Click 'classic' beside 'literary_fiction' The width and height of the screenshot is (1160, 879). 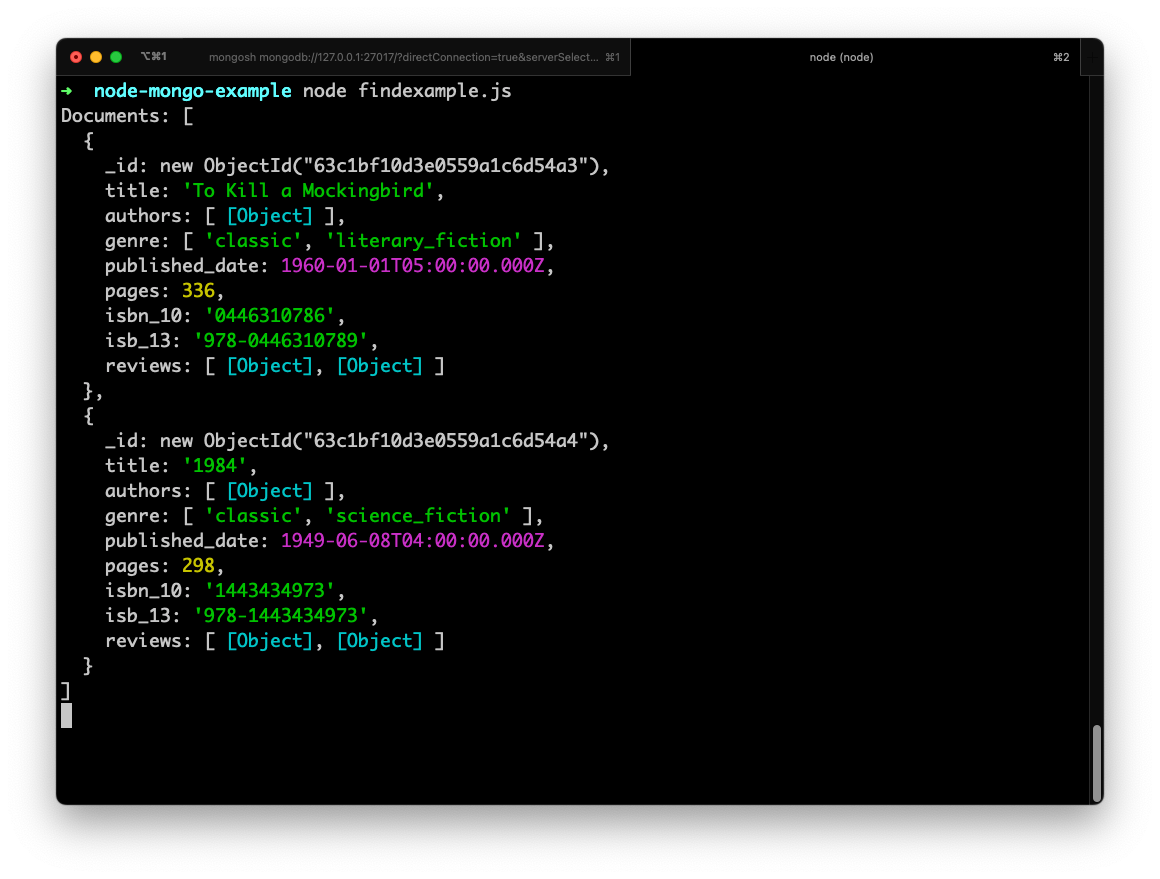tap(253, 241)
